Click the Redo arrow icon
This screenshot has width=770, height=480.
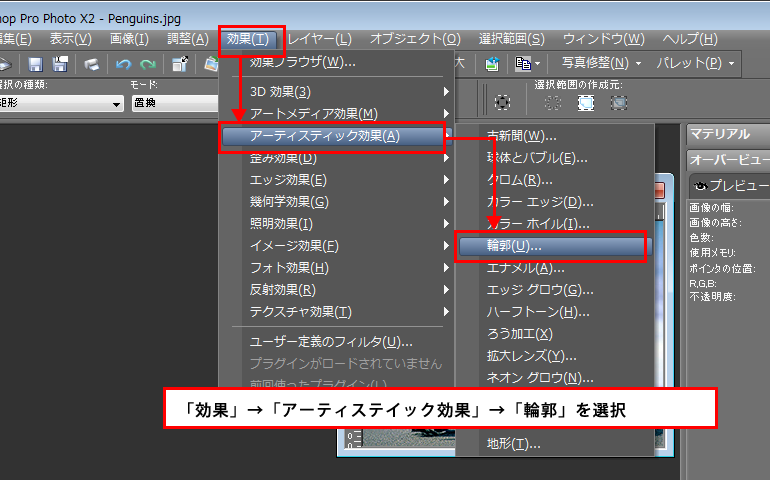(x=148, y=64)
